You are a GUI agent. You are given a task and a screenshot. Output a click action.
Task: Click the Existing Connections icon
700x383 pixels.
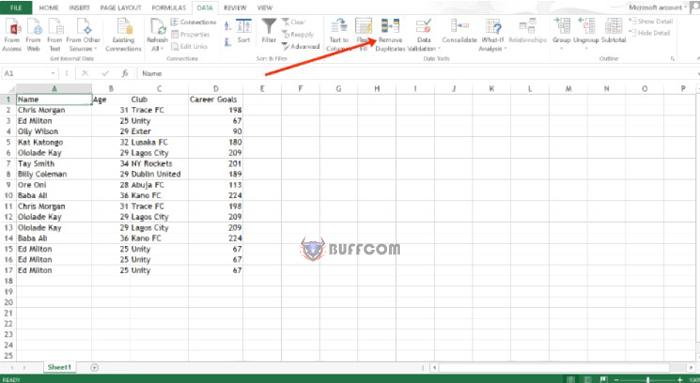[124, 26]
